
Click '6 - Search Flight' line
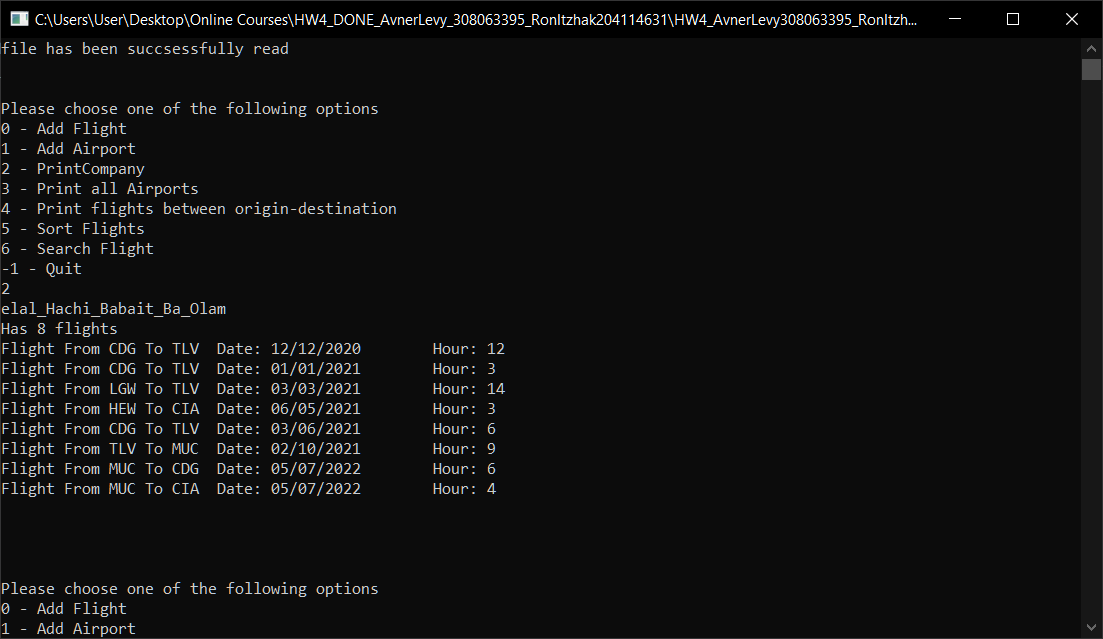77,249
